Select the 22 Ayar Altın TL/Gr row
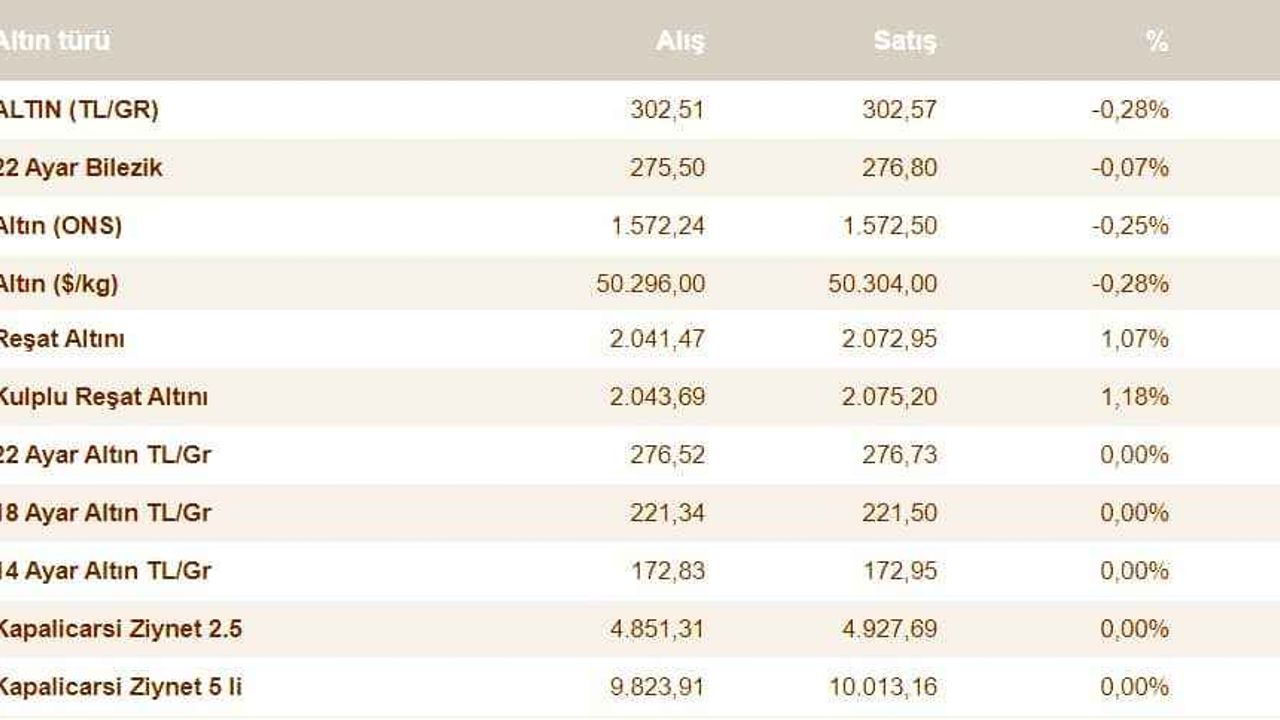 coord(105,455)
